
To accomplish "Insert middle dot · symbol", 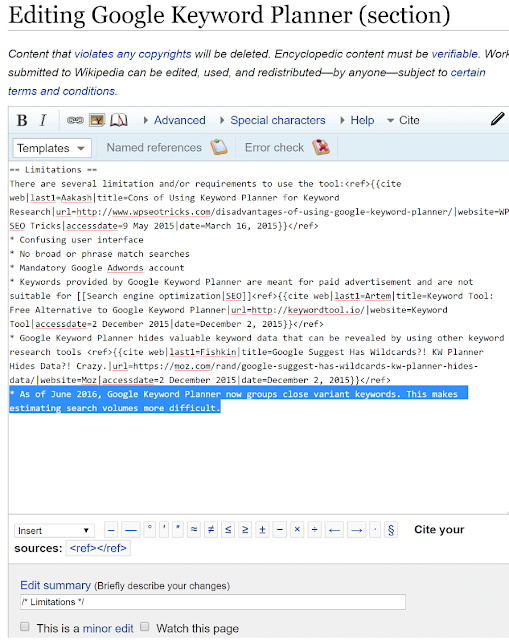I will pos(375,530).
